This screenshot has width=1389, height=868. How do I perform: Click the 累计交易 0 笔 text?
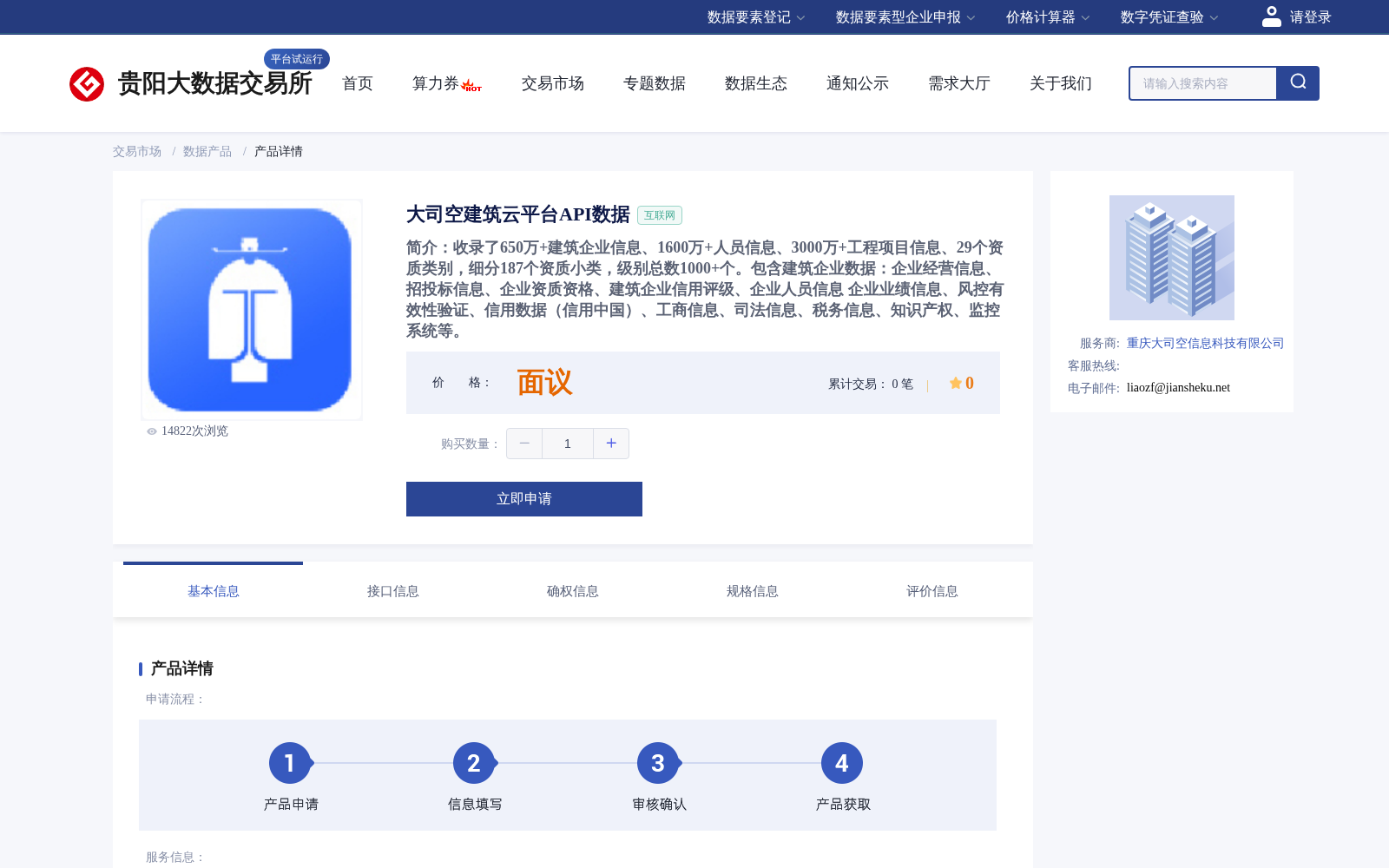tap(871, 384)
